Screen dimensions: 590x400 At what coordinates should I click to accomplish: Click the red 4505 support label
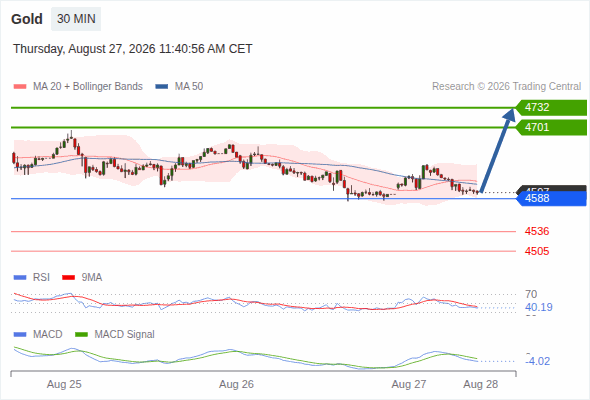point(537,251)
